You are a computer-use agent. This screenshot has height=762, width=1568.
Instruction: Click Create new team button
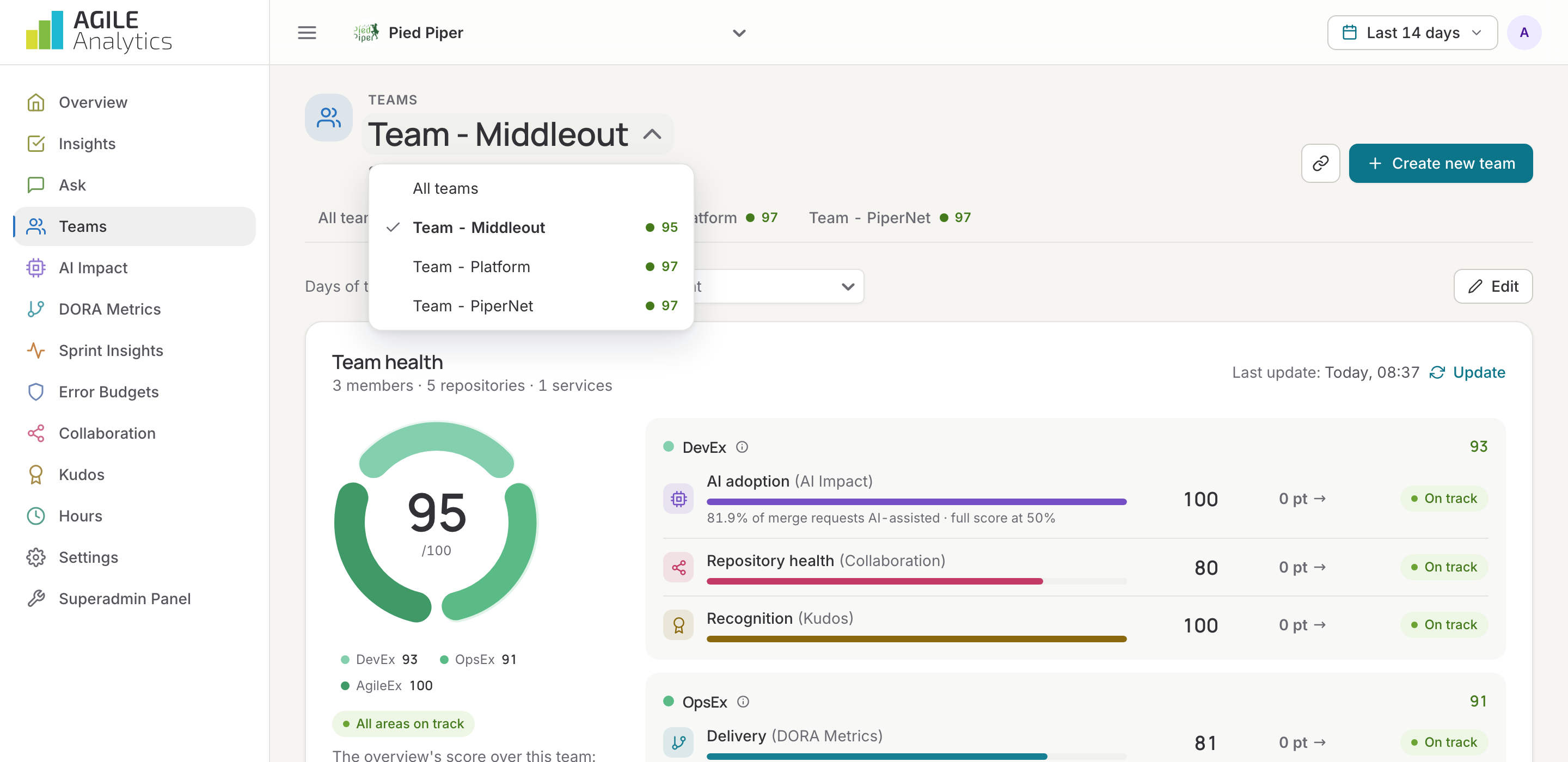pyautogui.click(x=1440, y=163)
